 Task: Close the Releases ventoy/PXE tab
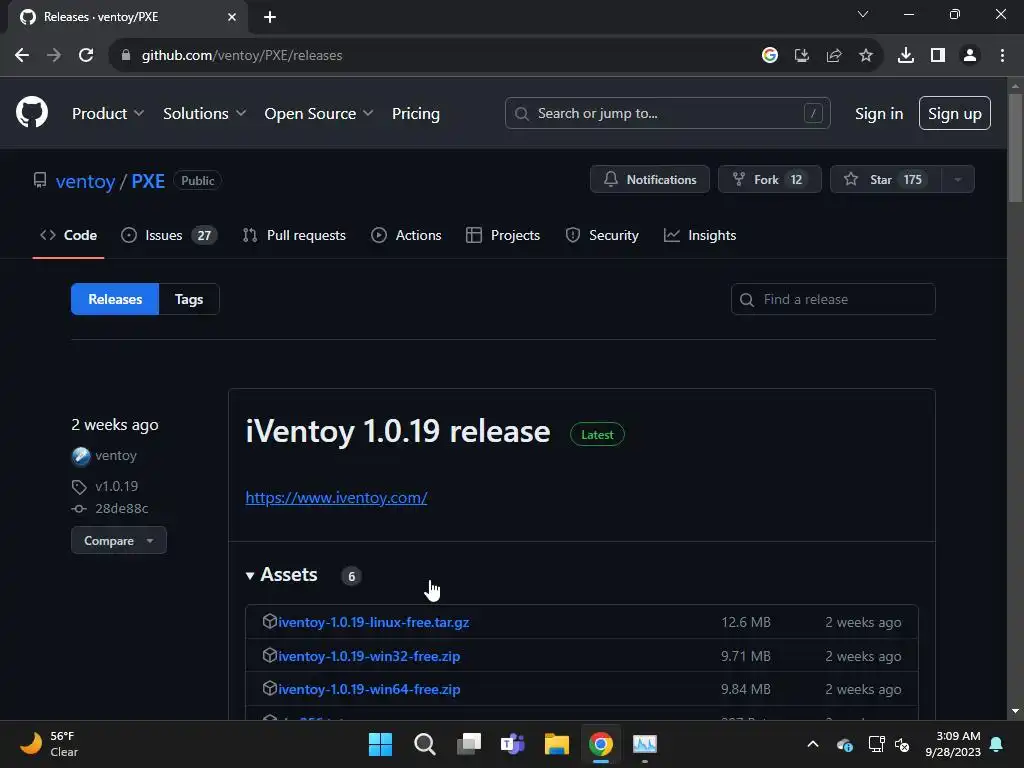point(232,17)
